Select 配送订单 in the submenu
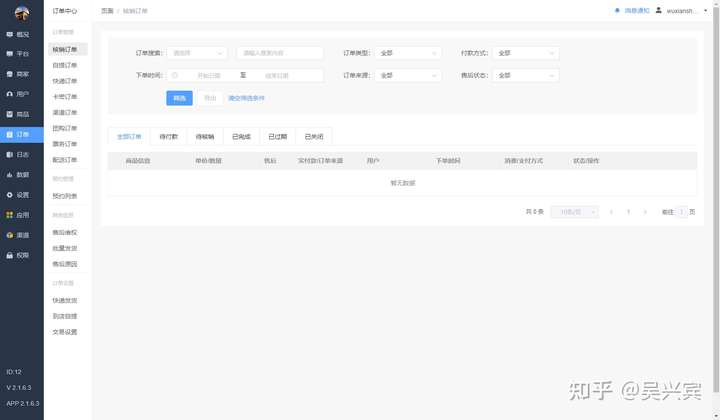 click(65, 160)
